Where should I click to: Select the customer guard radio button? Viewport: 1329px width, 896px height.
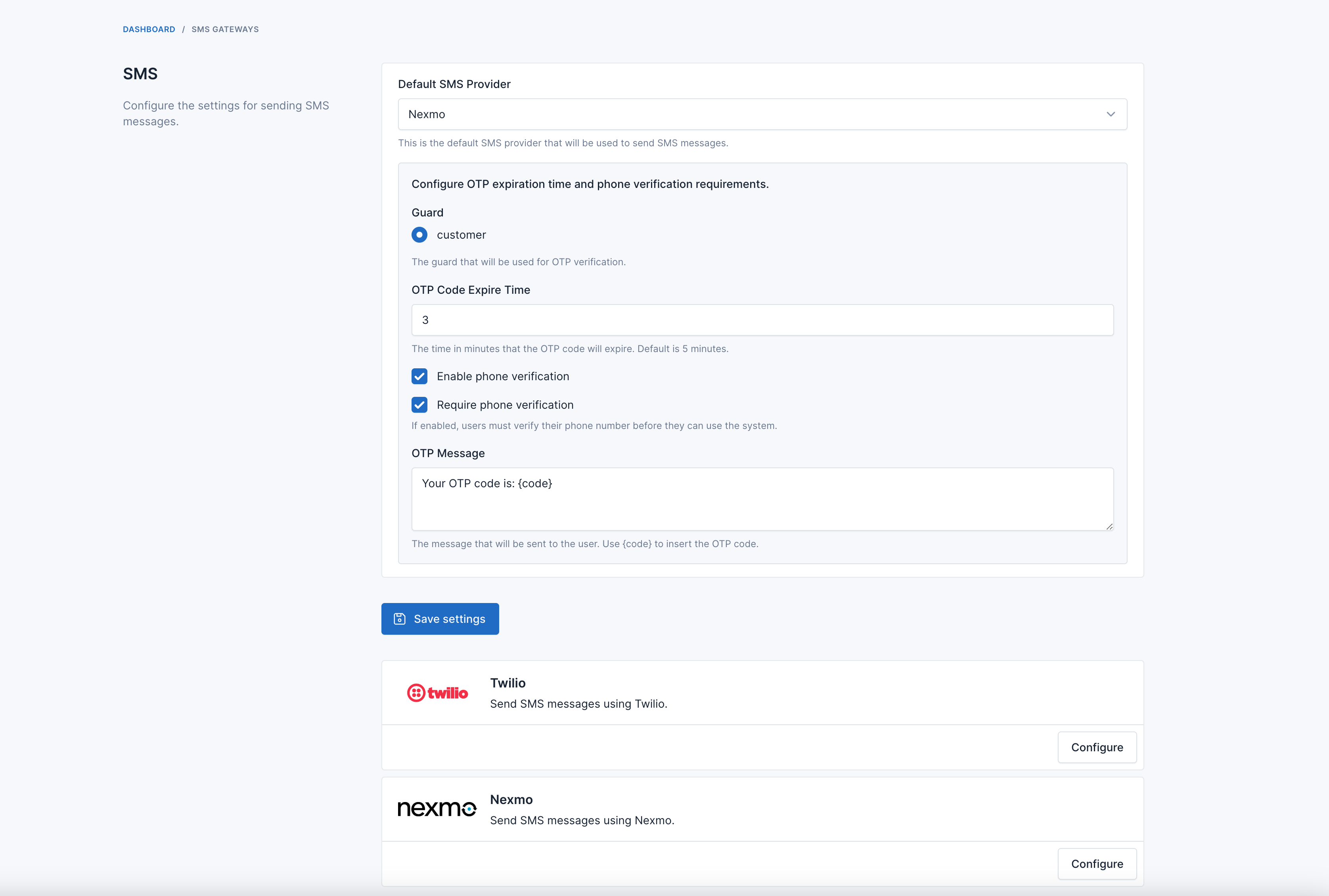(x=419, y=235)
